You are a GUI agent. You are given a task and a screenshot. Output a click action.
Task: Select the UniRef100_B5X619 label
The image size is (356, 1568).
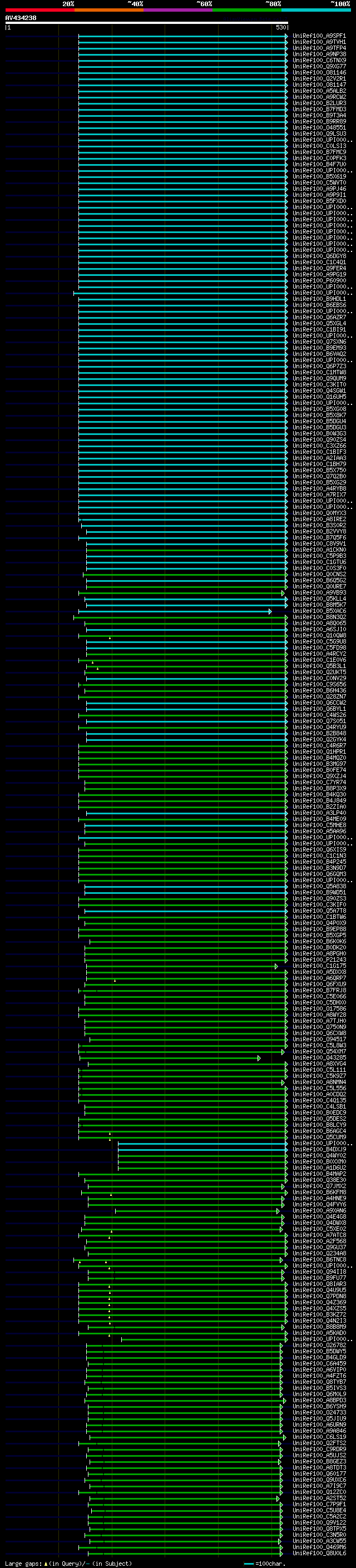pyautogui.click(x=319, y=176)
